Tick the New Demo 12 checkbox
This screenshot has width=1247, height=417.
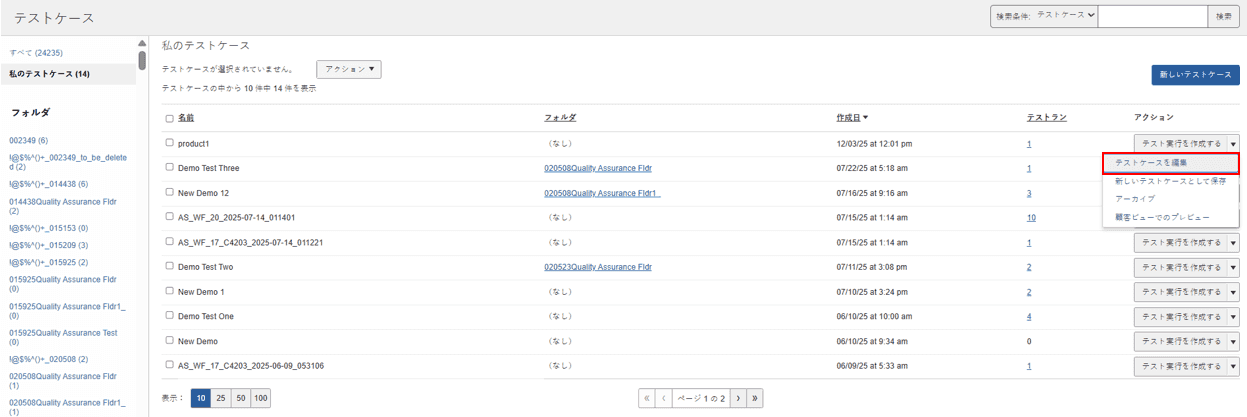click(169, 192)
